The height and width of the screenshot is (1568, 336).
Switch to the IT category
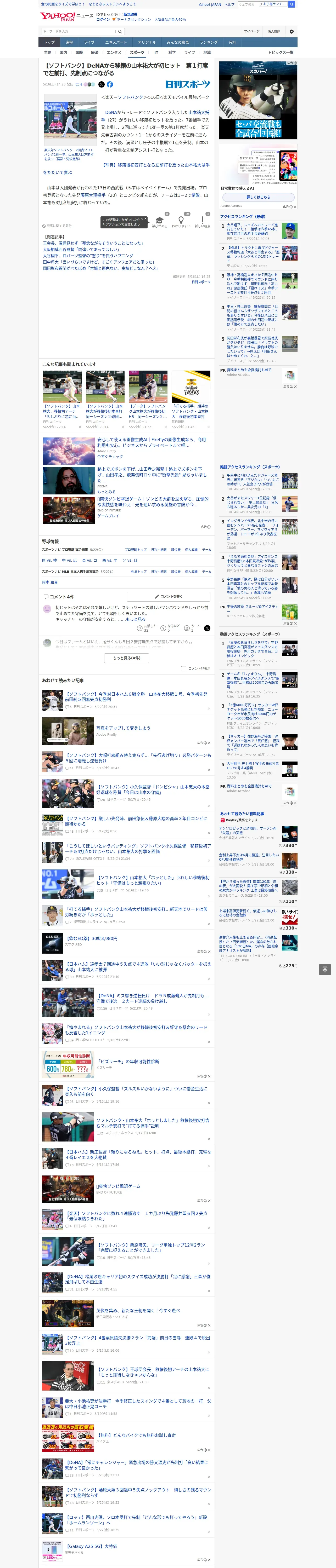tap(156, 52)
